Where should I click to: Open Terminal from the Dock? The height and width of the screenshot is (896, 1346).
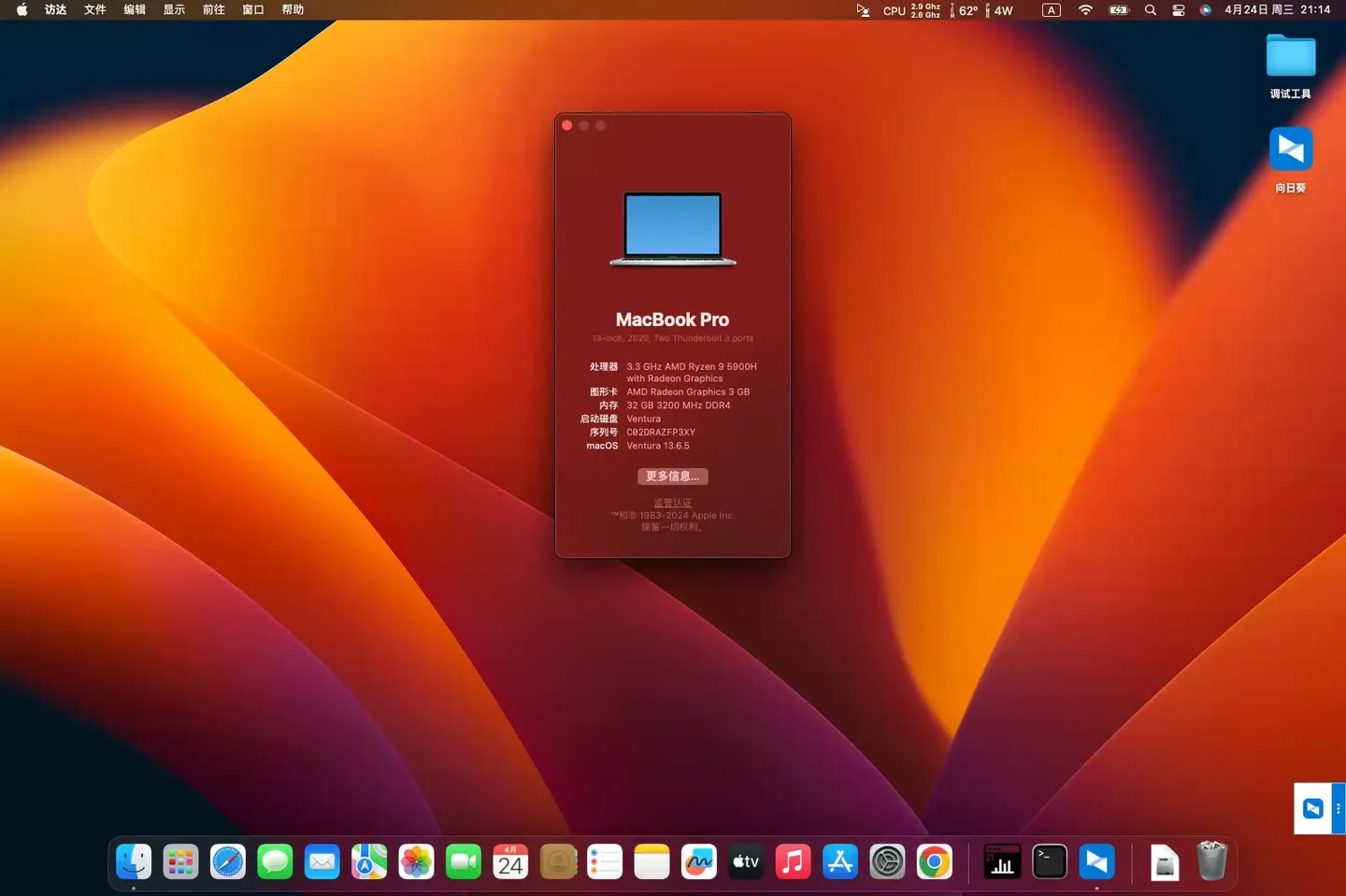click(x=1049, y=861)
